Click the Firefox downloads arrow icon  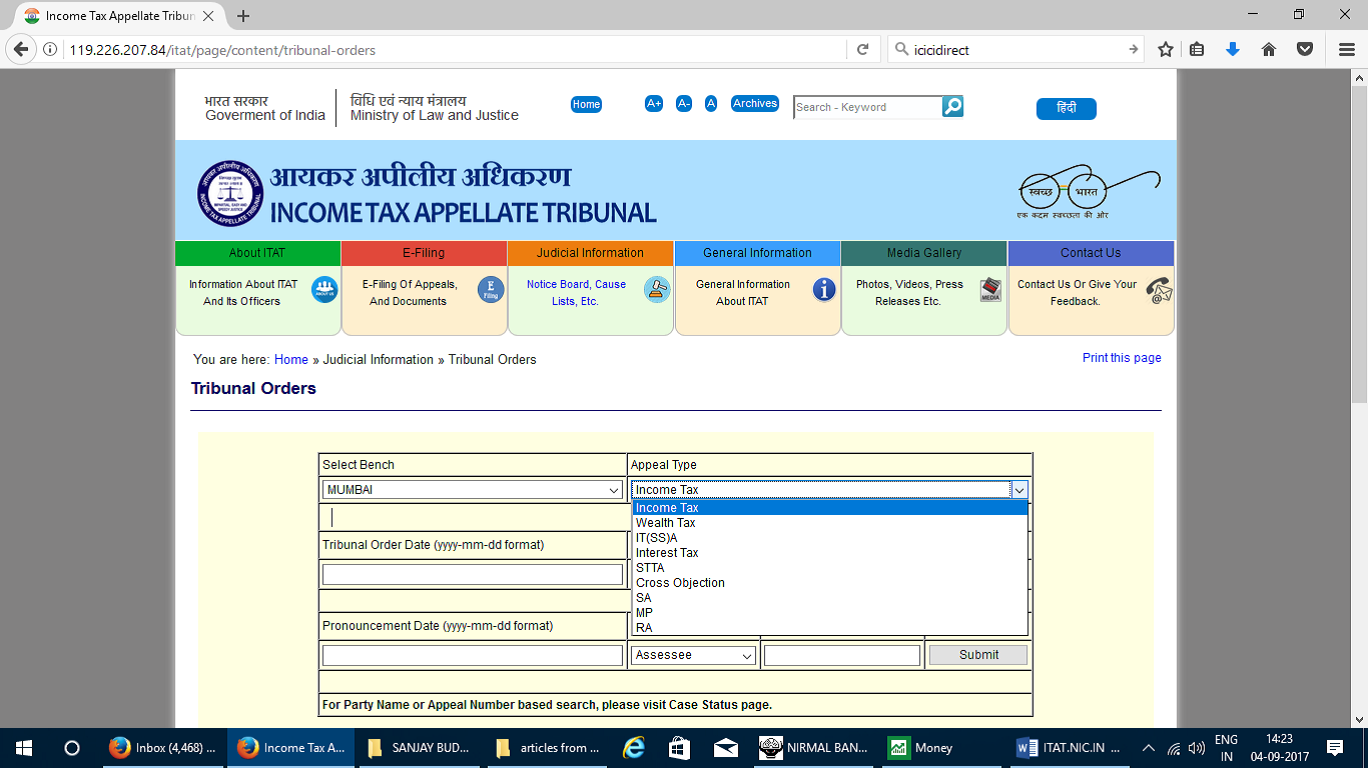click(1232, 49)
